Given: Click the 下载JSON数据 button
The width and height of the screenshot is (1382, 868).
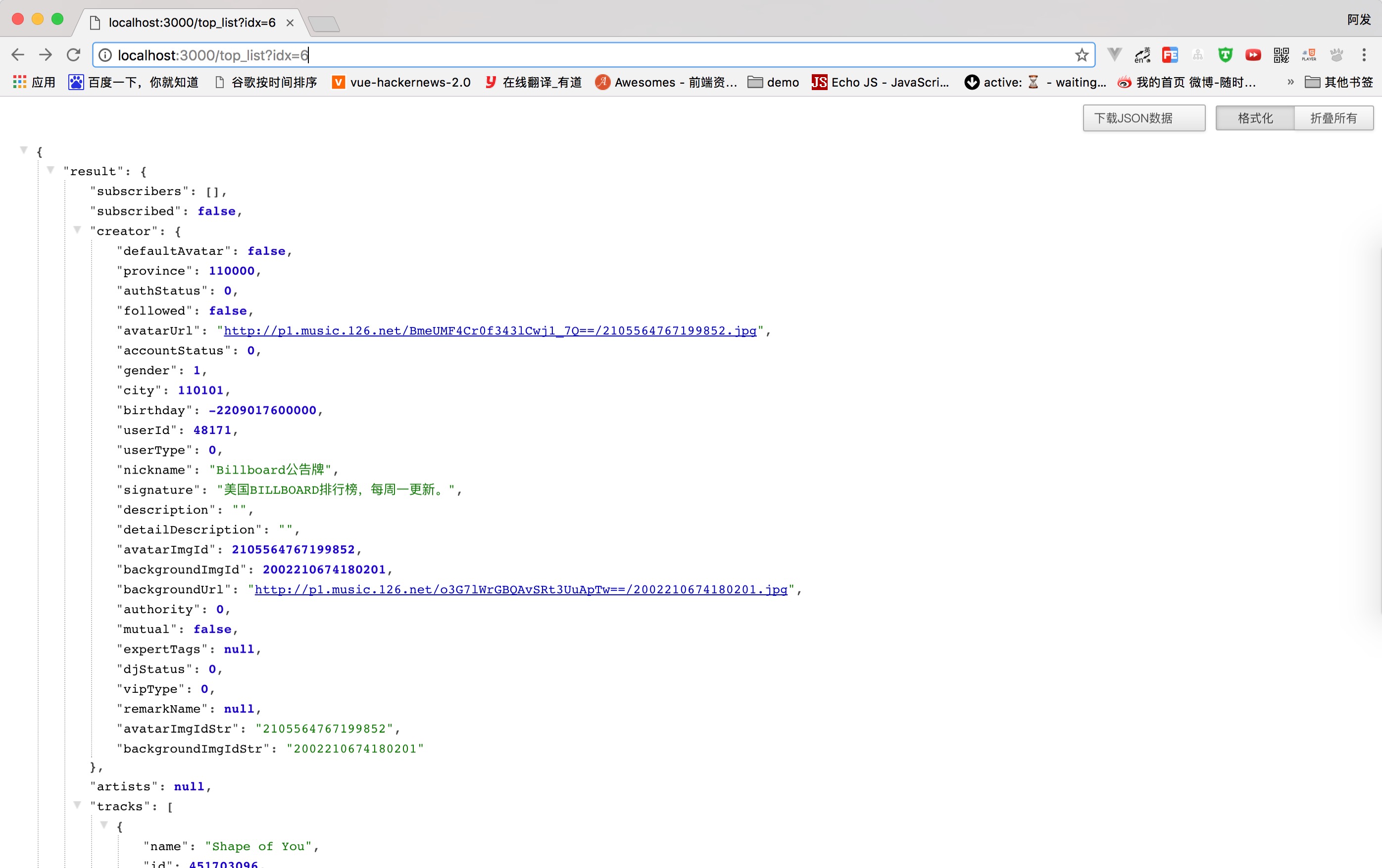Looking at the screenshot, I should click(x=1143, y=118).
